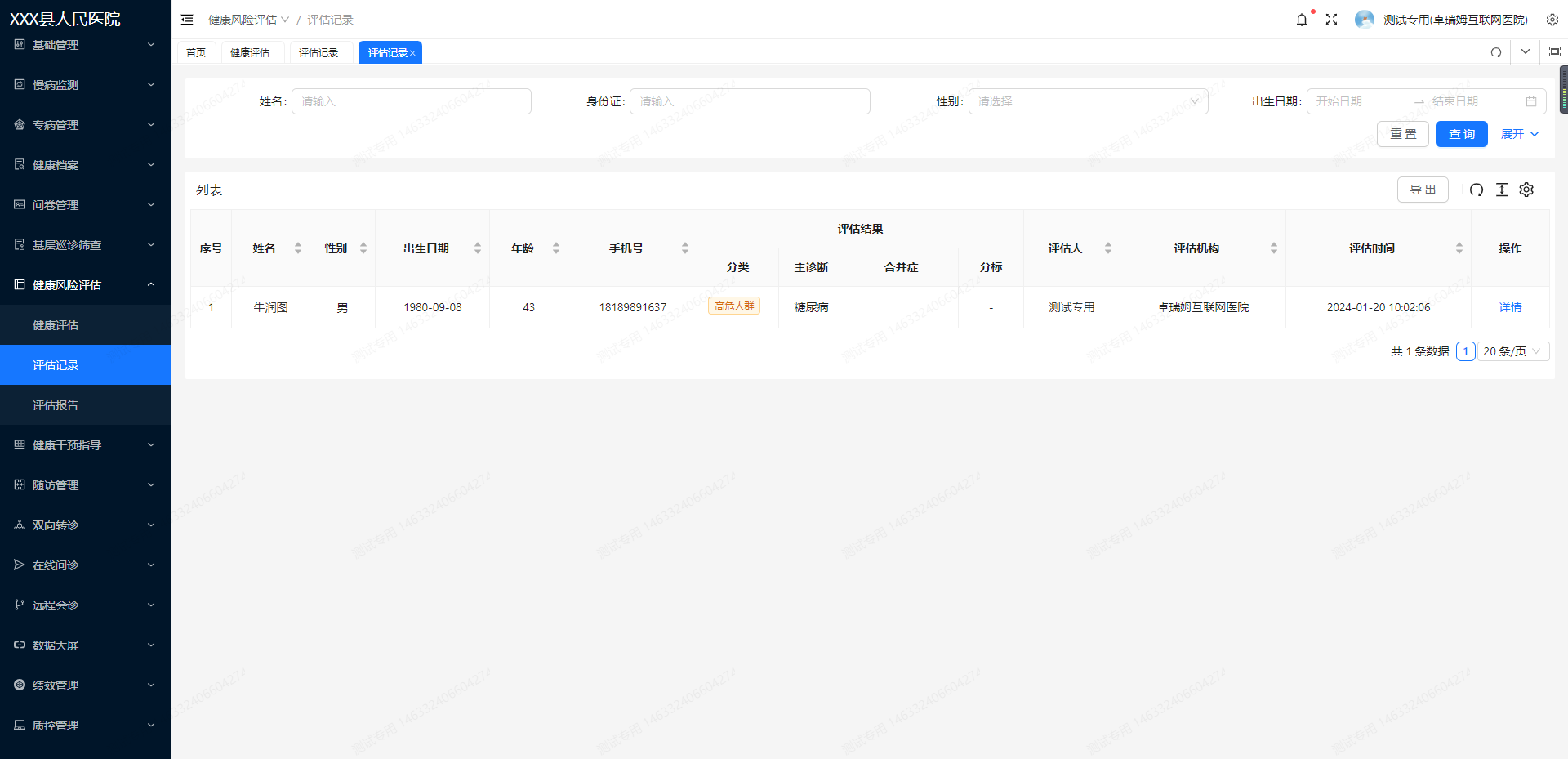The height and width of the screenshot is (759, 1568).
Task: Click the 健康档案 sidebar icon
Action: [x=20, y=164]
